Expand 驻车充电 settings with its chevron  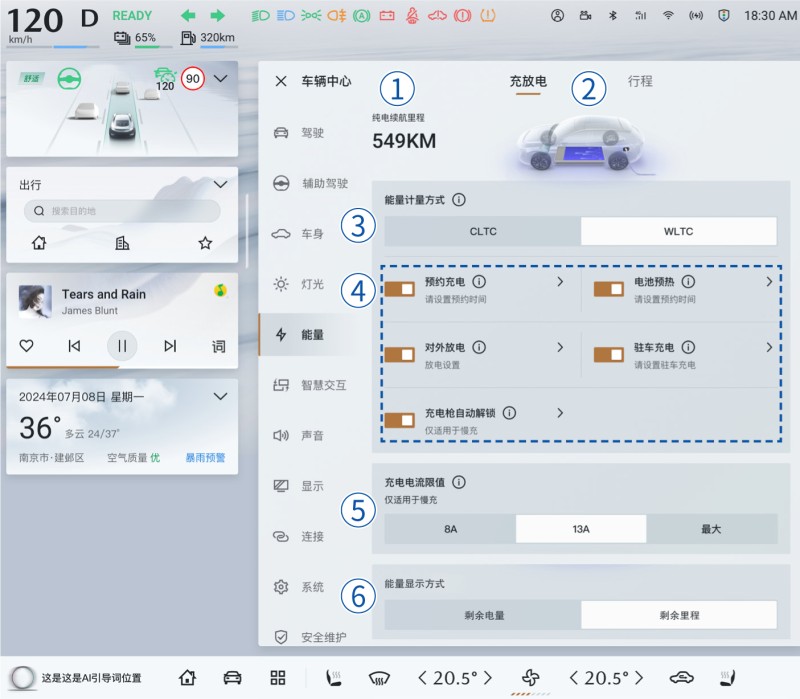(x=769, y=347)
